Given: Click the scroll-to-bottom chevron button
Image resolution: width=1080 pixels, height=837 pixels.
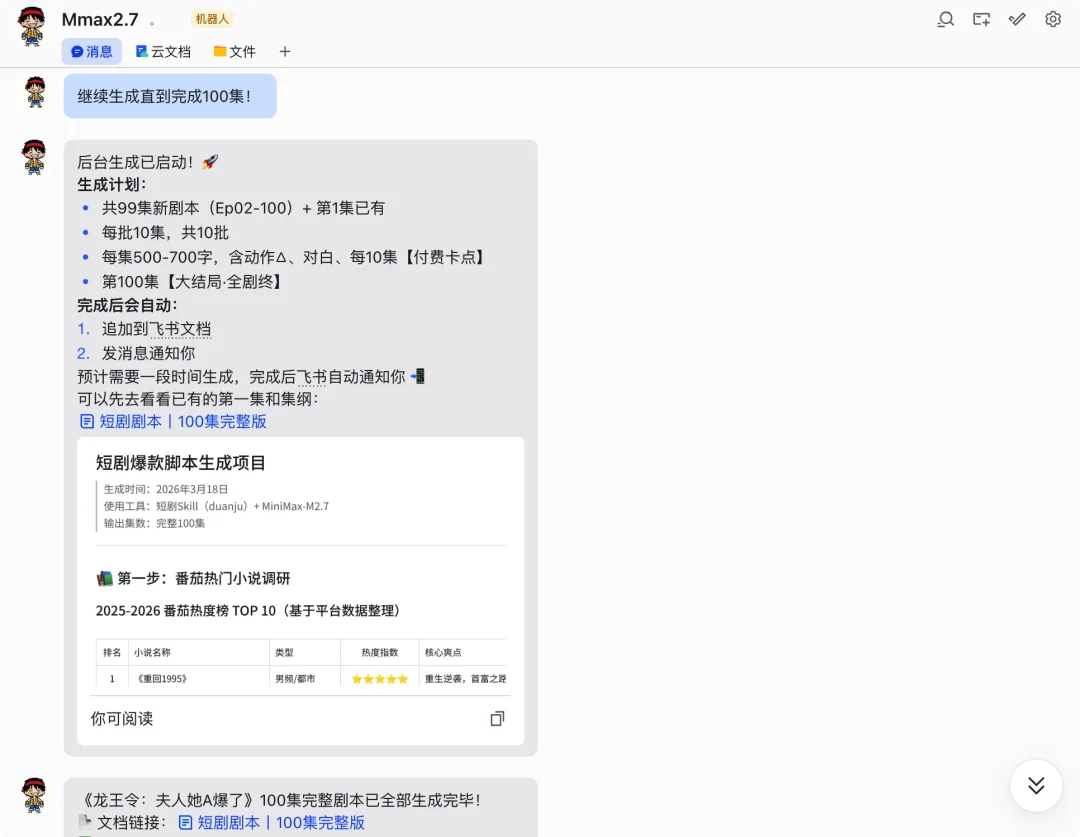Looking at the screenshot, I should [x=1036, y=786].
